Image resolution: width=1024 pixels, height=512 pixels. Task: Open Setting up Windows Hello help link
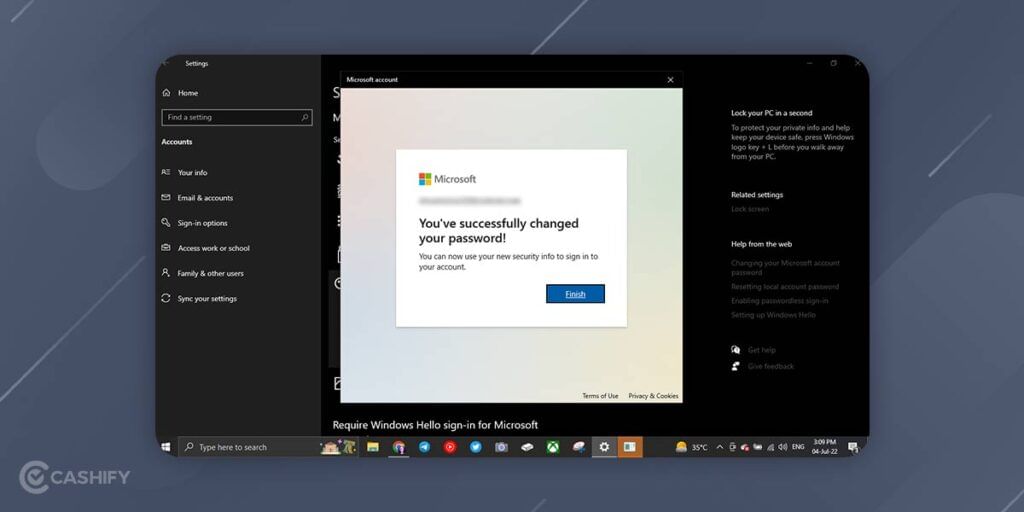pos(773,315)
